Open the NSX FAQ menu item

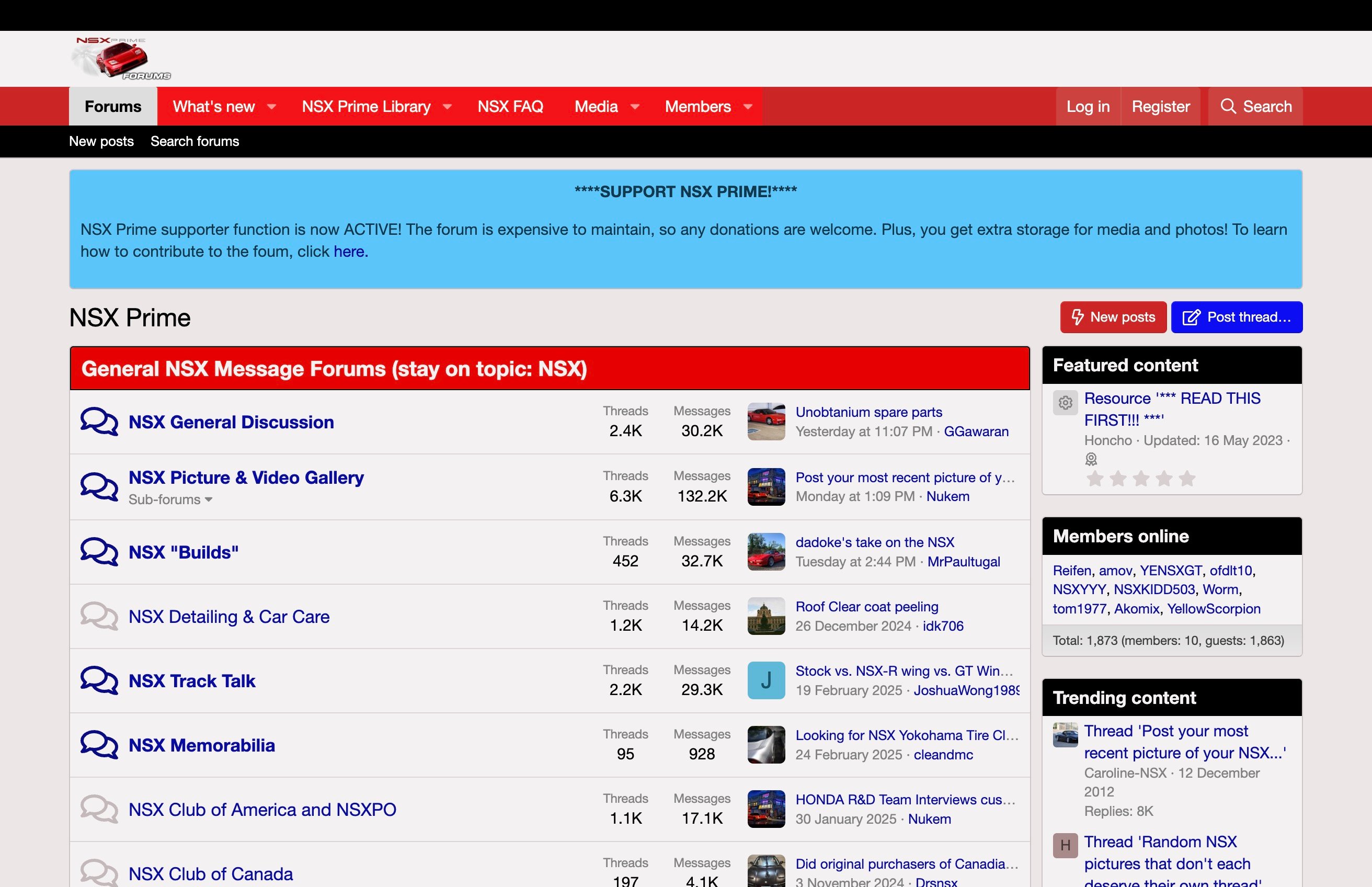[510, 107]
